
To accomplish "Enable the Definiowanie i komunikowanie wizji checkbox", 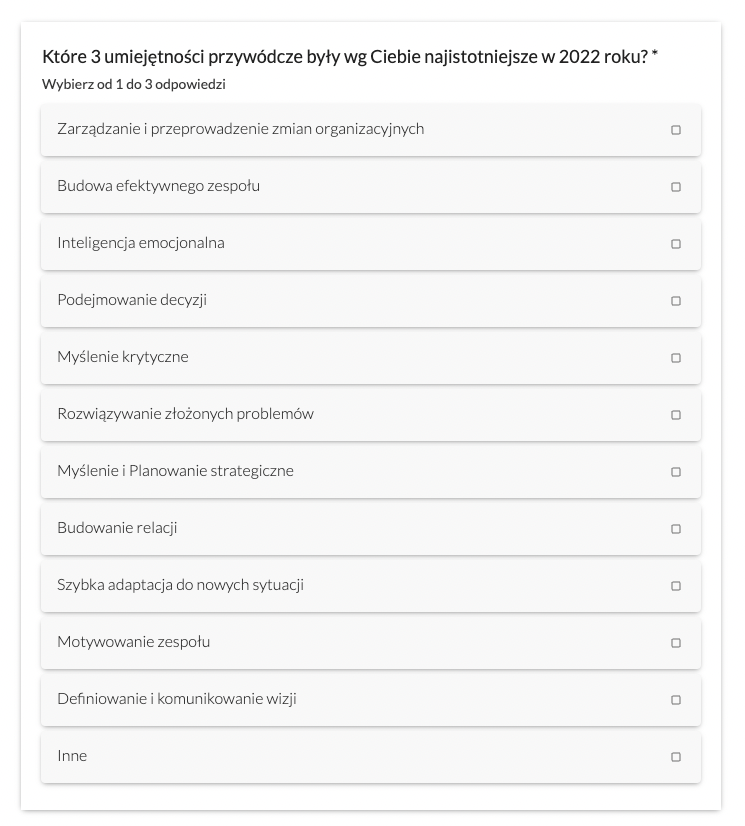I will 675,700.
